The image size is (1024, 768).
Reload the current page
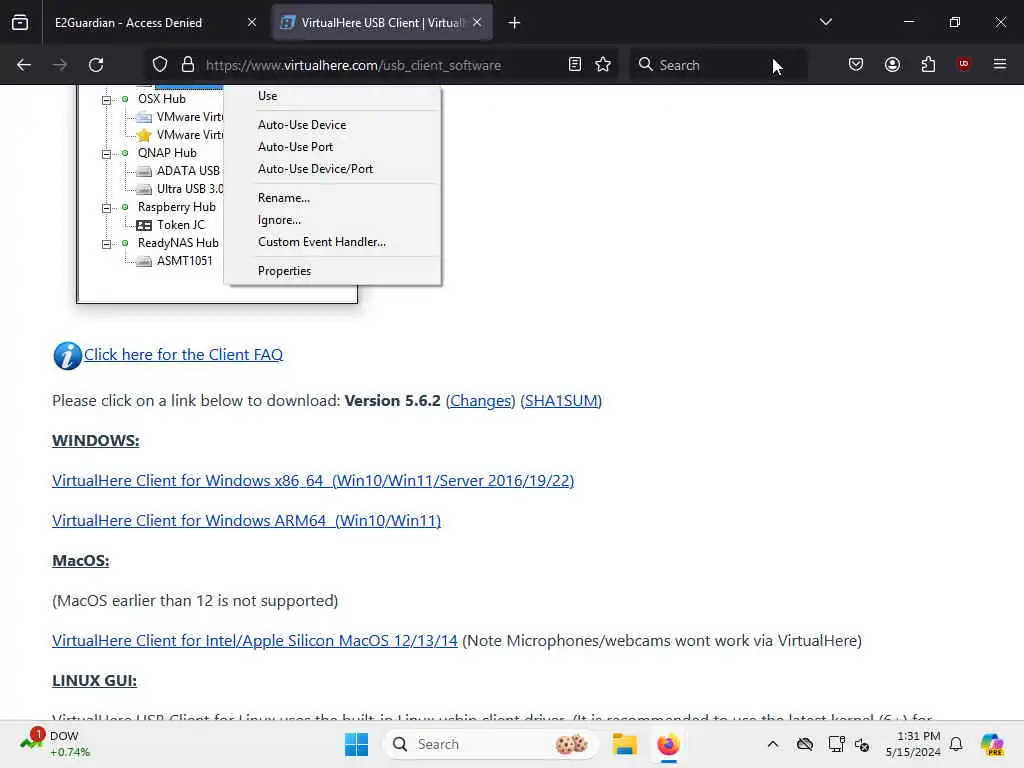point(96,65)
